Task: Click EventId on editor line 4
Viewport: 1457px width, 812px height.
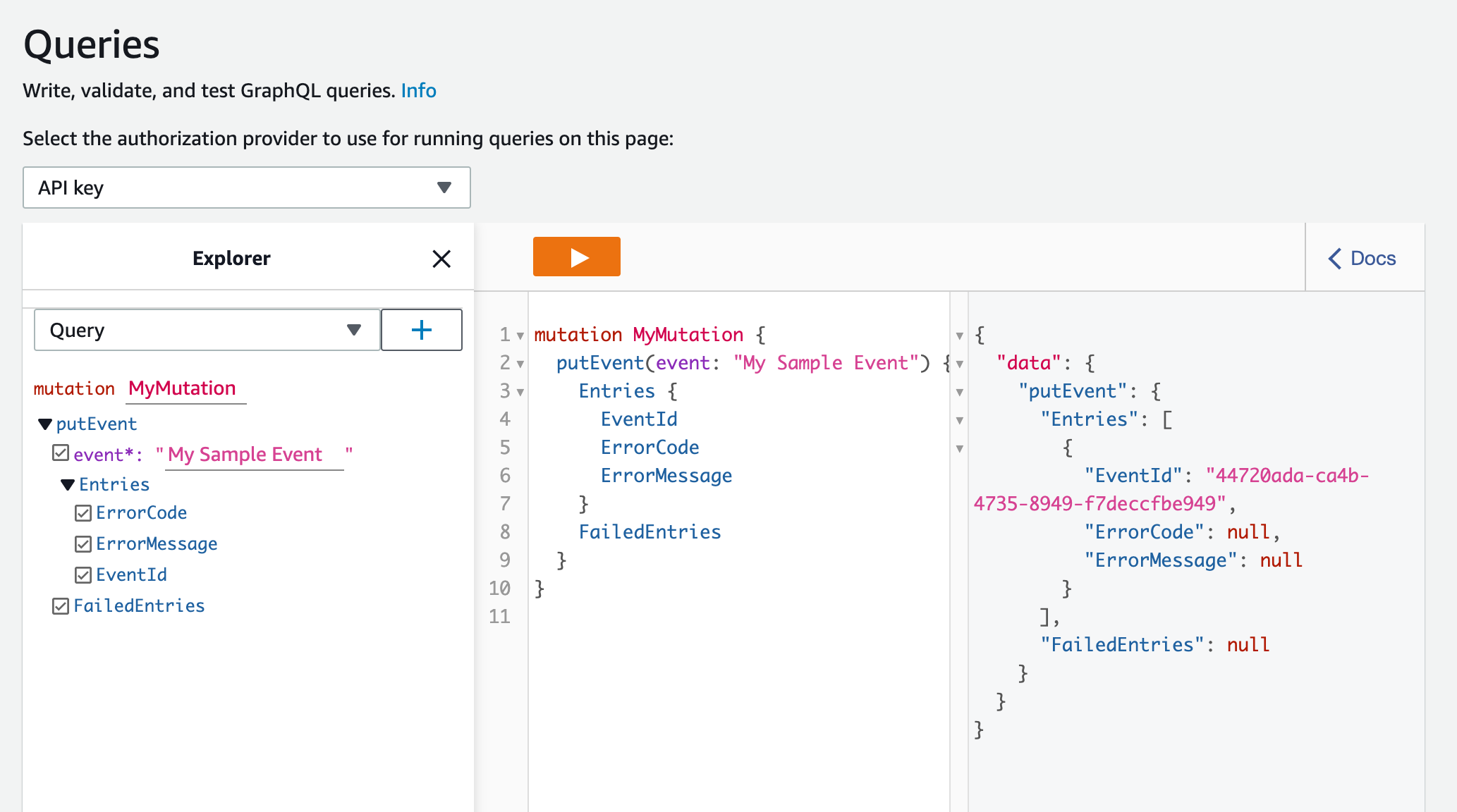Action: (639, 419)
